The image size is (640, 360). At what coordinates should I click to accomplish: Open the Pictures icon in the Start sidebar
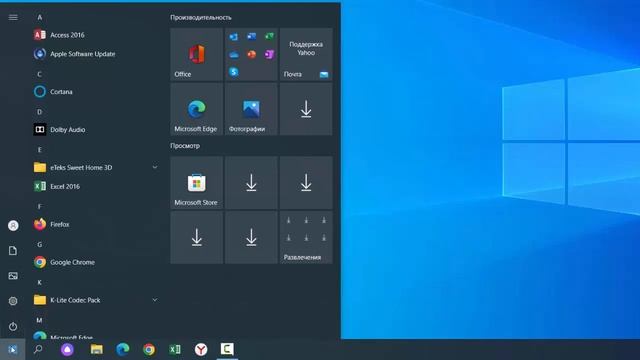point(13,276)
